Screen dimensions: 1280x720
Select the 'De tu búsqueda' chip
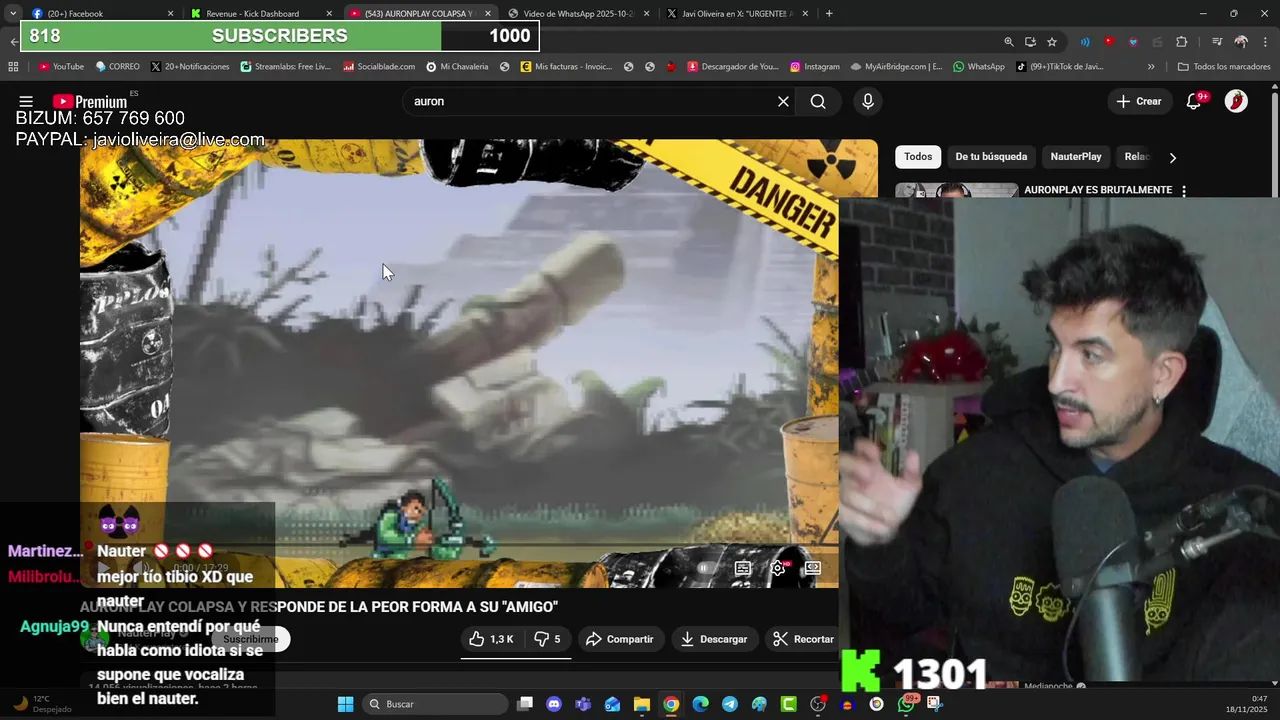coord(991,157)
